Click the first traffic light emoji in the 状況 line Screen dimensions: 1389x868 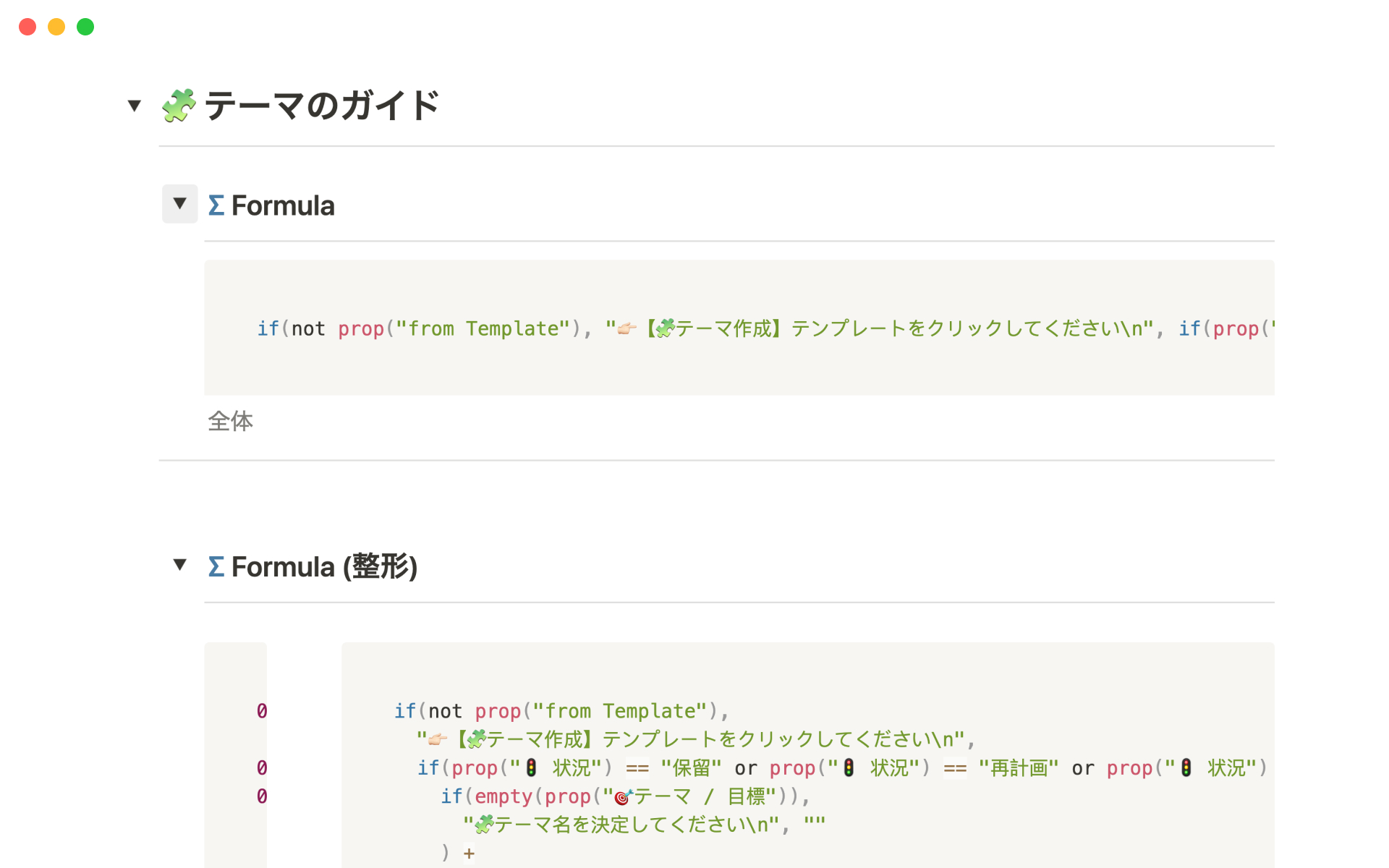(x=532, y=767)
